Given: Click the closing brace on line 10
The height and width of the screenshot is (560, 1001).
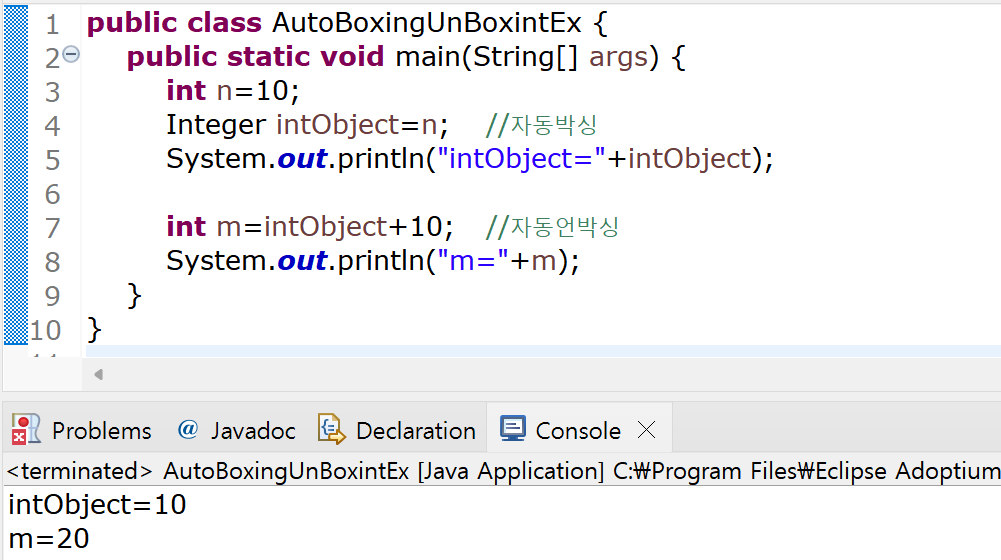Looking at the screenshot, I should [94, 330].
